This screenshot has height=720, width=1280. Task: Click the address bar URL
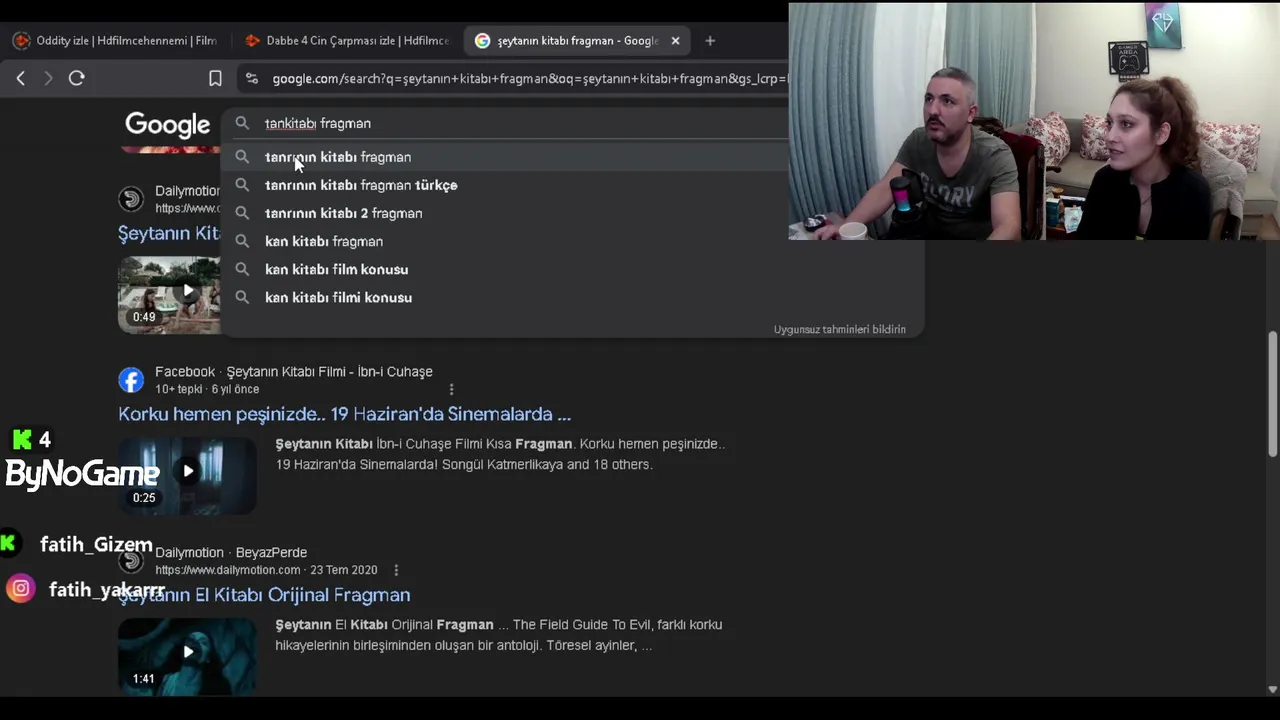pos(529,78)
